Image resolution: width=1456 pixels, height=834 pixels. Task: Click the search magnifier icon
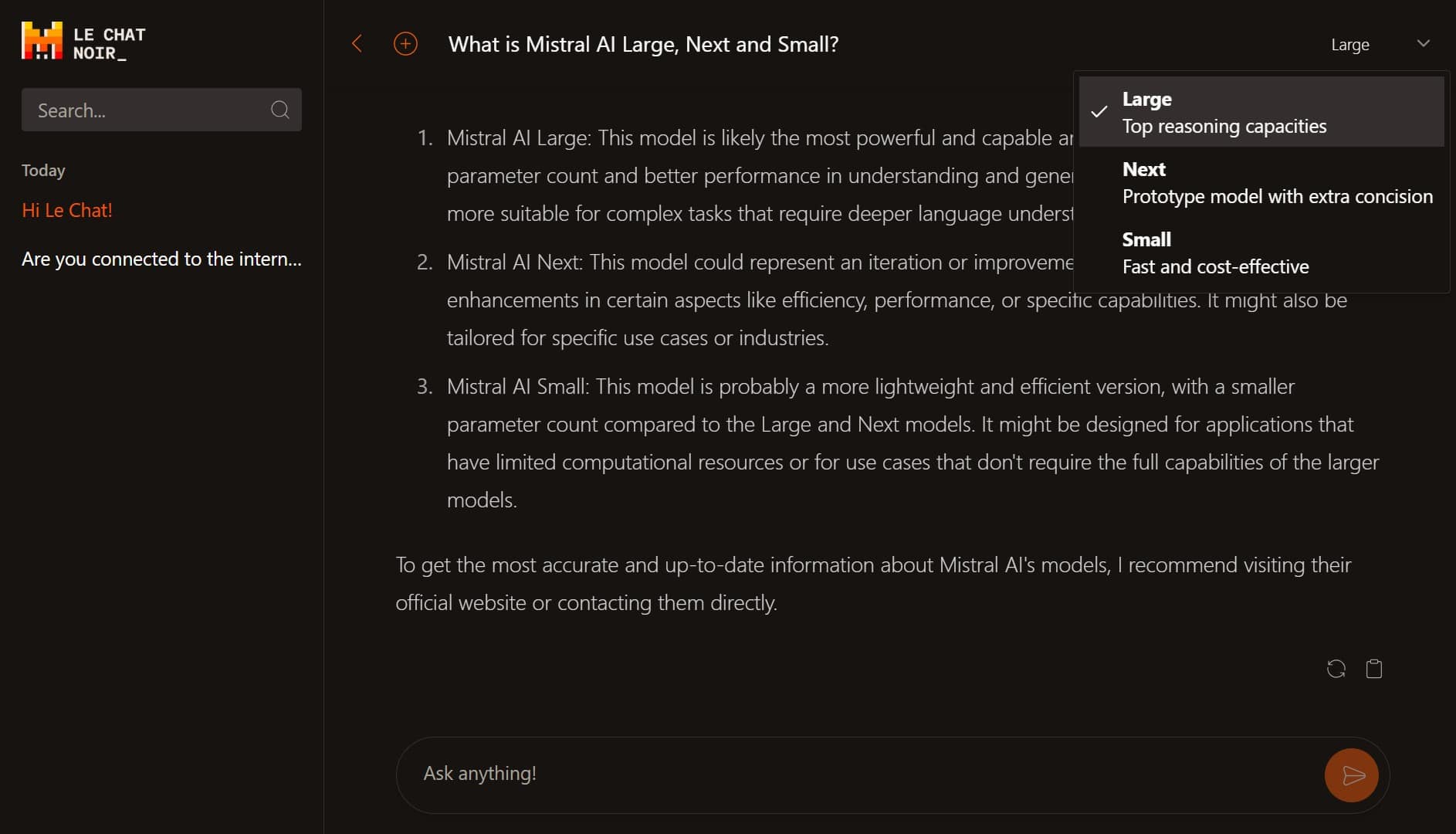(x=280, y=110)
